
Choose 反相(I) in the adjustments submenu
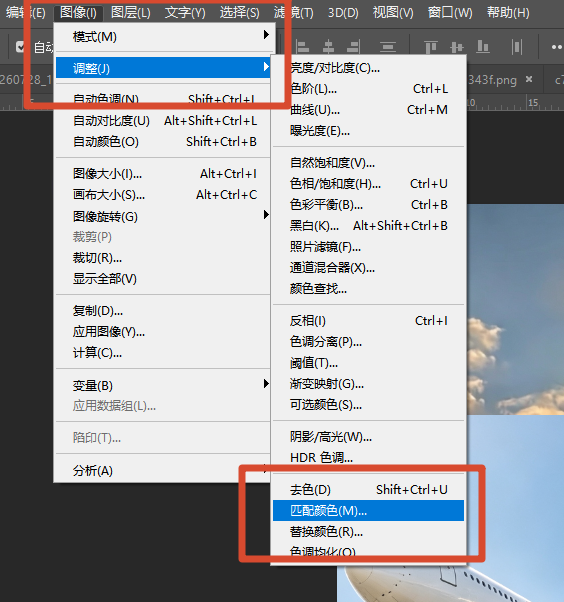368,321
